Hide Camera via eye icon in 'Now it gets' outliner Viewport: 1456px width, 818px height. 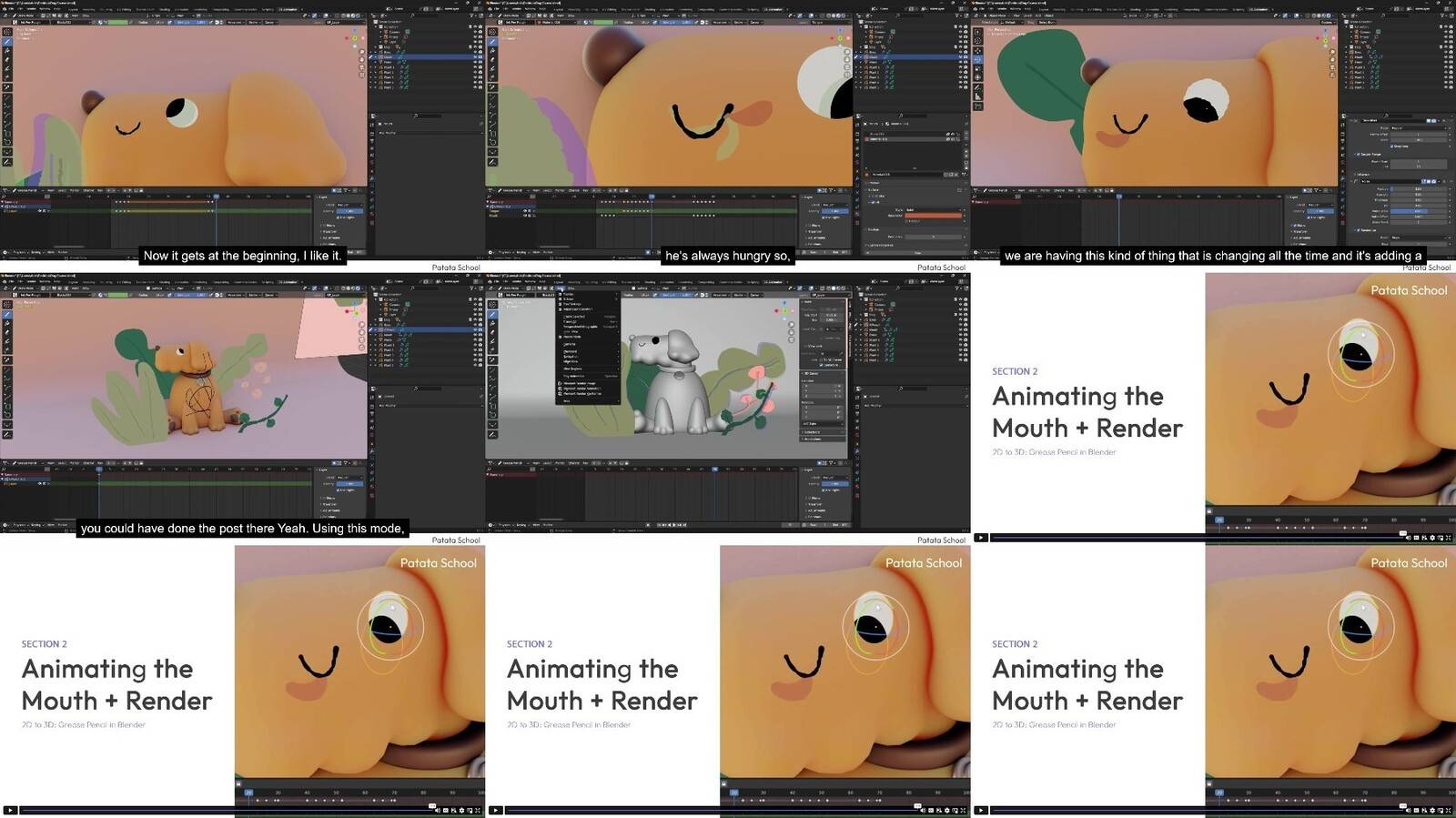click(x=476, y=32)
